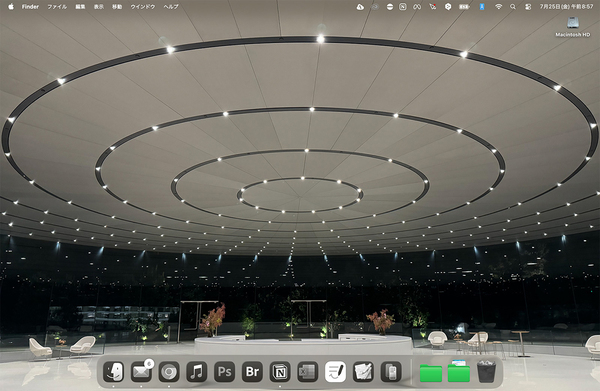
Task: Launch the Music app
Action: tap(197, 371)
